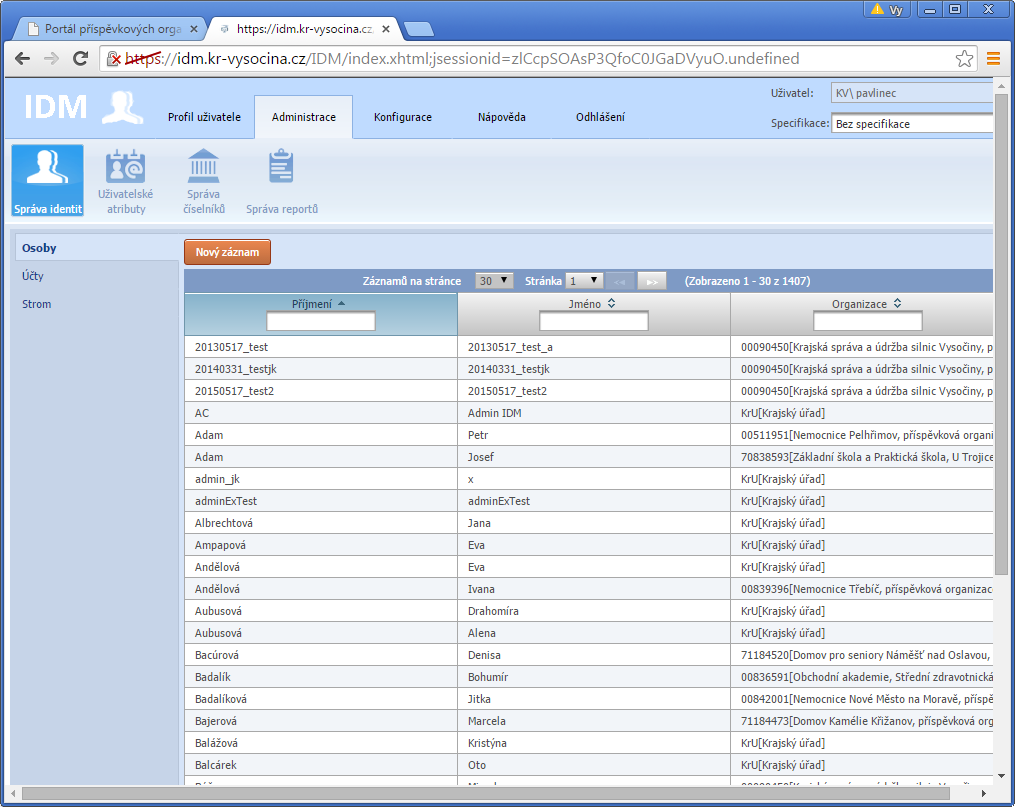Click the Uživatel field KV\ pavlinec
1015x807 pixels.
[912, 93]
